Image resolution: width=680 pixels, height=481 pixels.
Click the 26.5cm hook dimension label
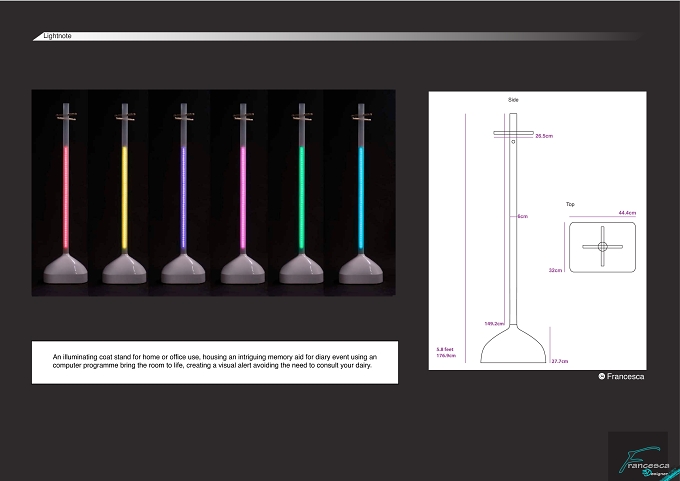click(x=544, y=136)
